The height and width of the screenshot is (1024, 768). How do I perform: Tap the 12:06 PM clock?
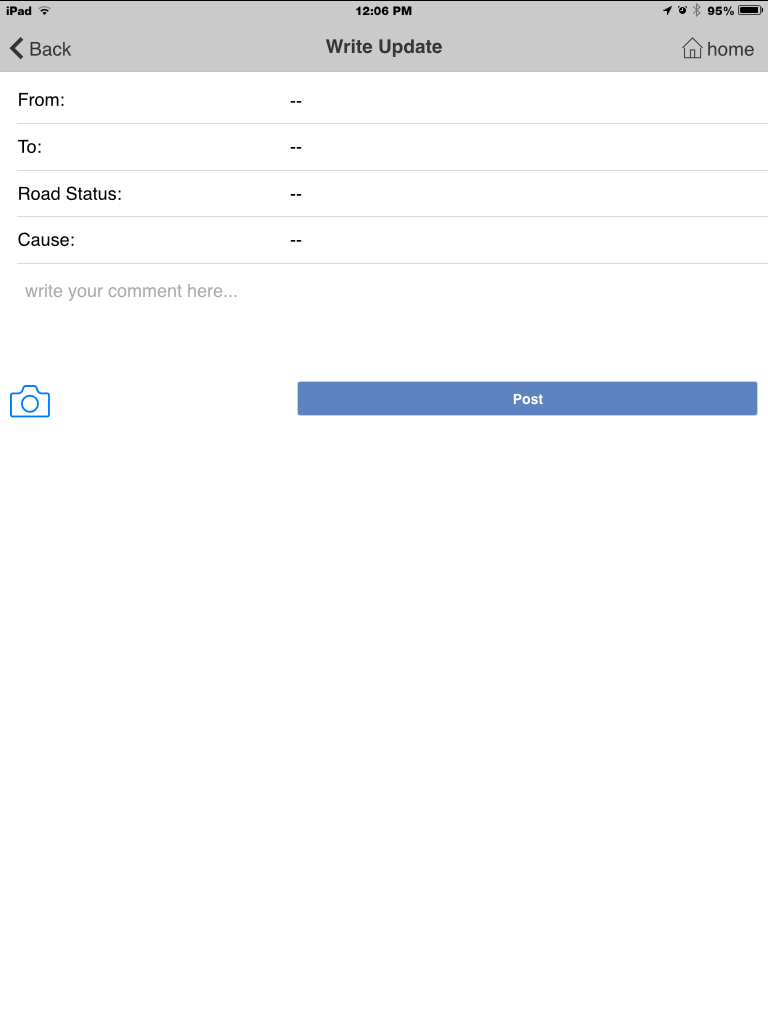click(x=384, y=10)
